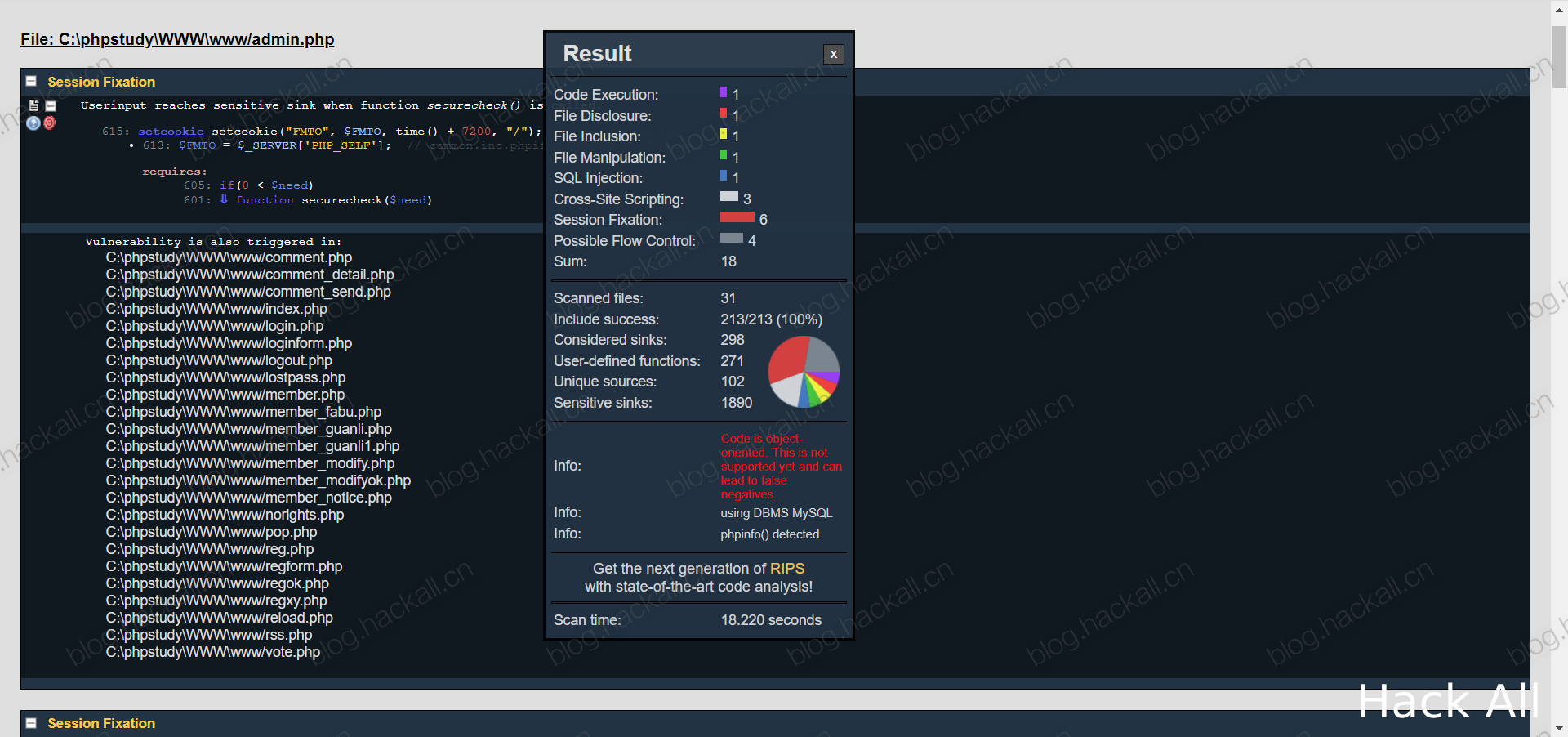Select the index.php path
The image size is (1568, 737).
coord(216,309)
